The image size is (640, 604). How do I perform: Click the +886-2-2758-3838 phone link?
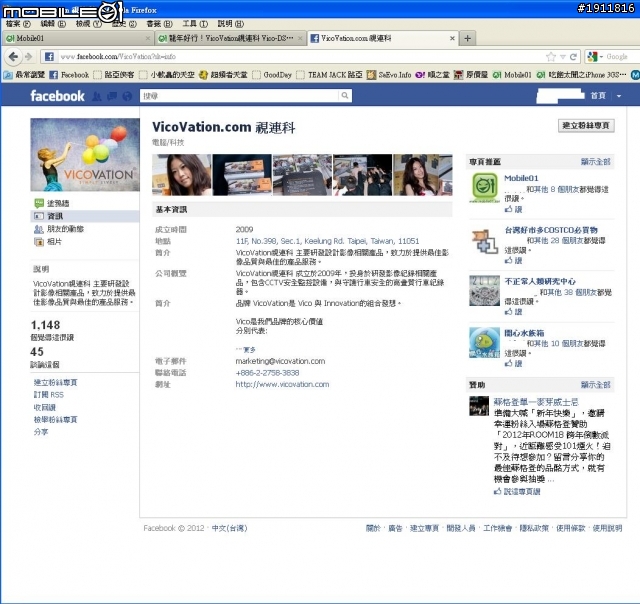pos(267,373)
